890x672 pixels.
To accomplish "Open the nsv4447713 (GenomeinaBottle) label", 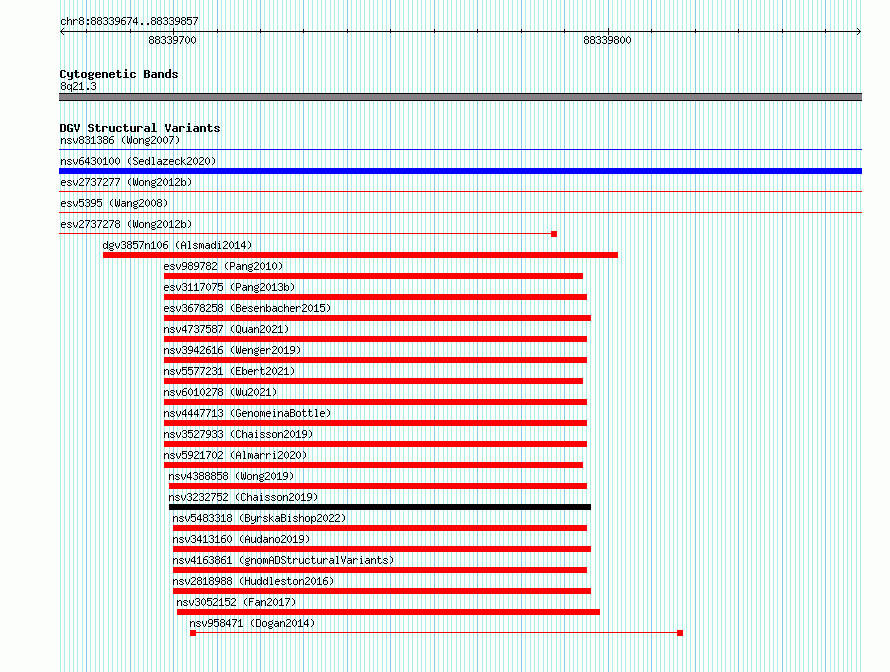I will [x=247, y=413].
